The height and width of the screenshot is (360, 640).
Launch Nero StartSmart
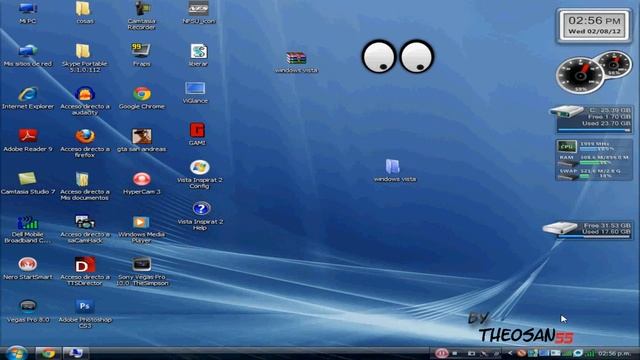click(x=28, y=268)
